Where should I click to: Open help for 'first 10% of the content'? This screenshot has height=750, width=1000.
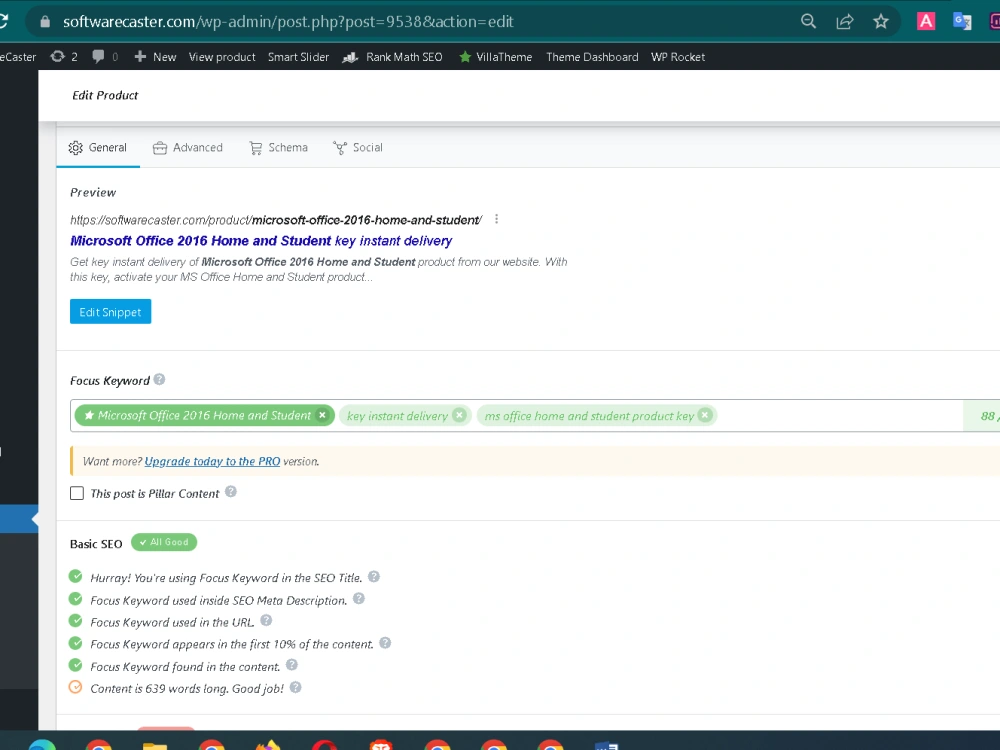pos(385,643)
